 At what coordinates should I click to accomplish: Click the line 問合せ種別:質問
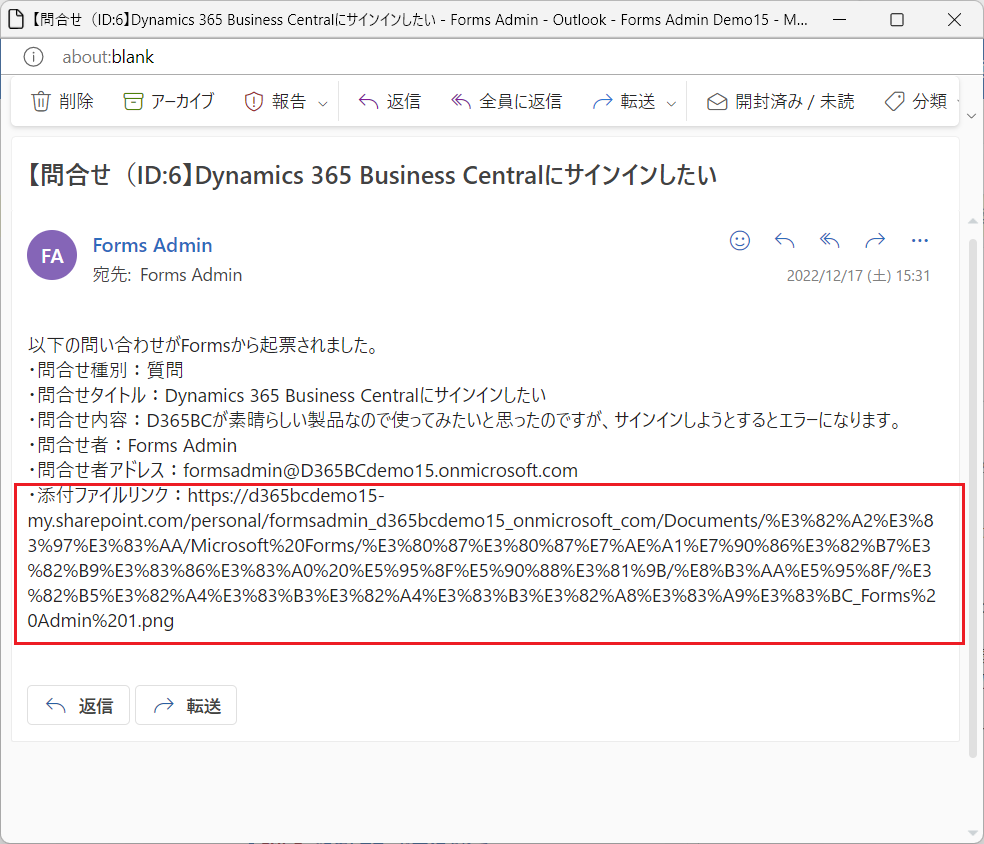tap(105, 370)
